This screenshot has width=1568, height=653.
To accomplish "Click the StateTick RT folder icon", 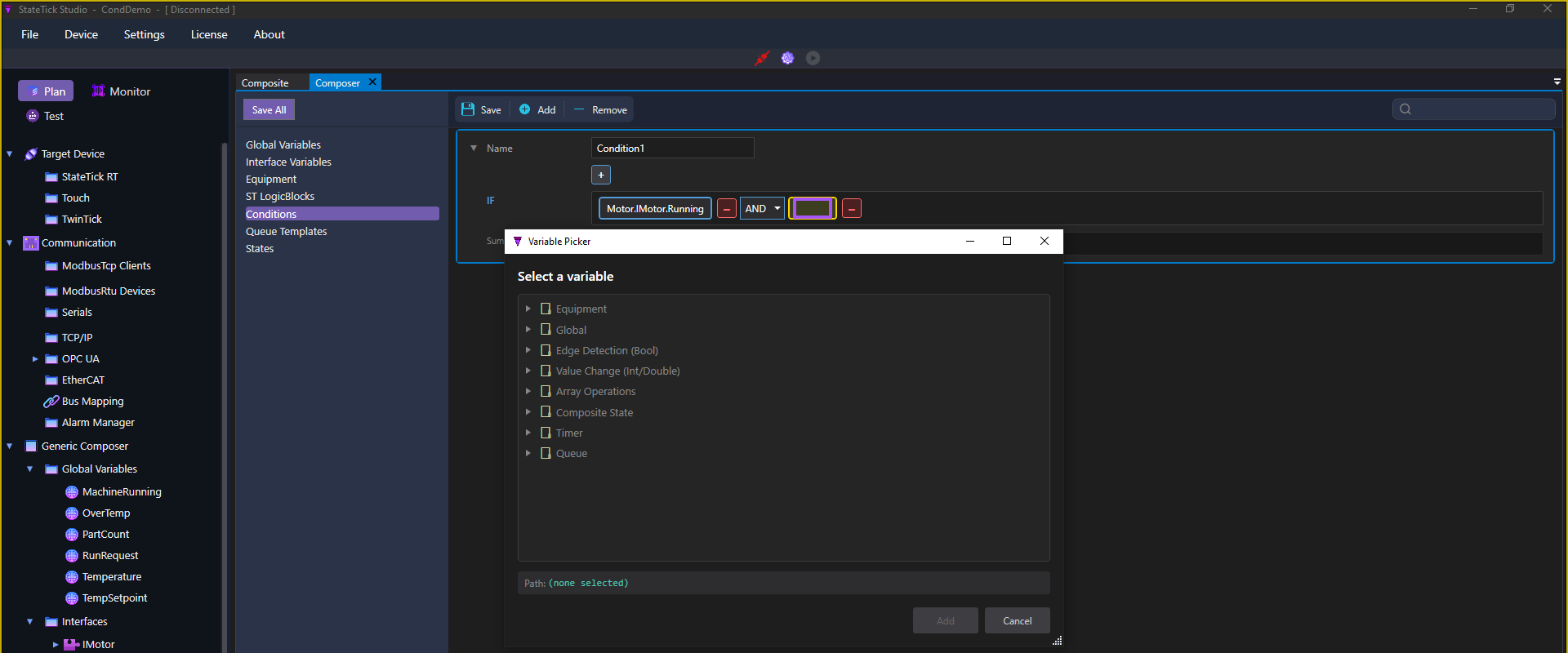I will (x=51, y=177).
